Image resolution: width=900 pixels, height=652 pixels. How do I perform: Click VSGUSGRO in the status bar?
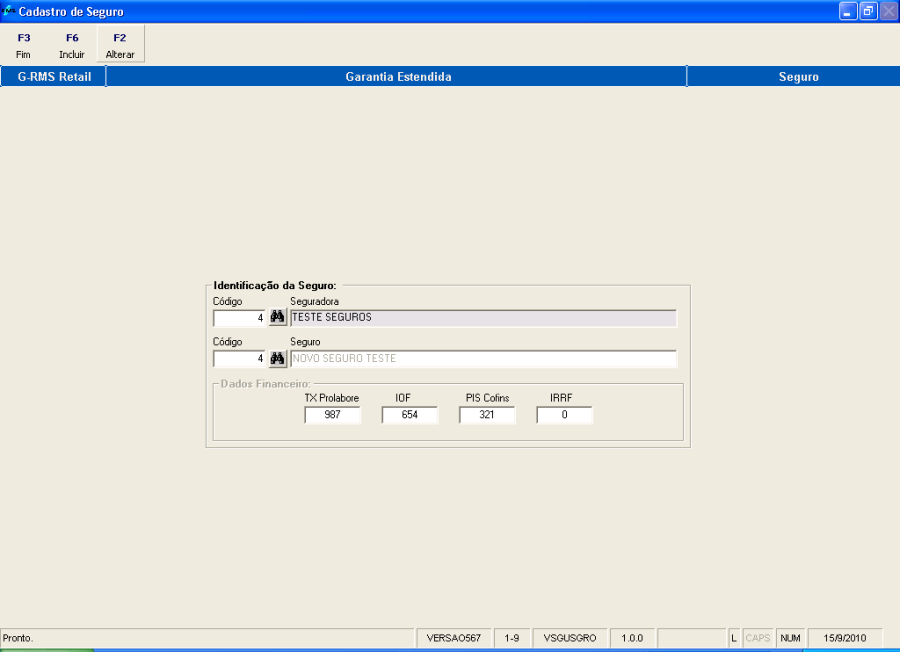570,638
